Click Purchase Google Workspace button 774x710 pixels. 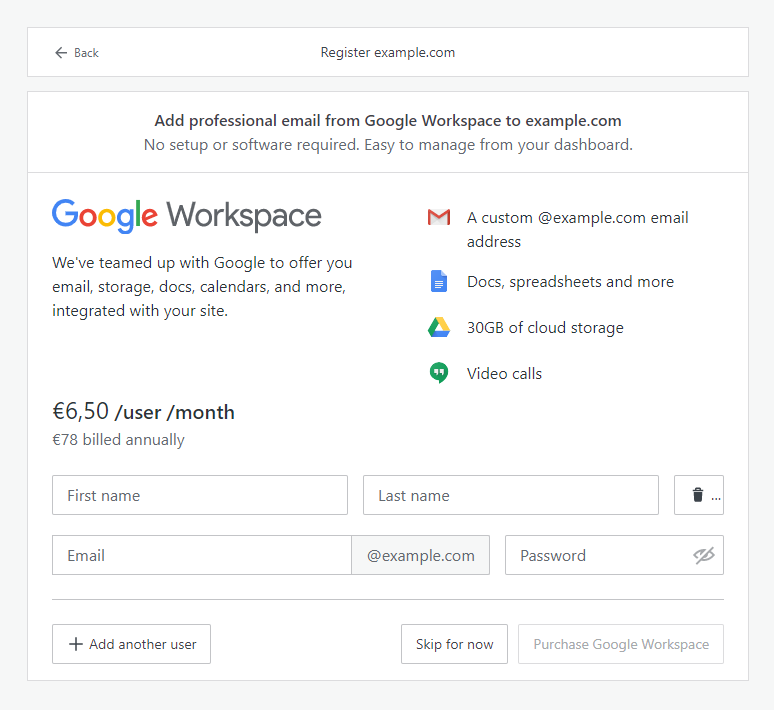click(621, 644)
